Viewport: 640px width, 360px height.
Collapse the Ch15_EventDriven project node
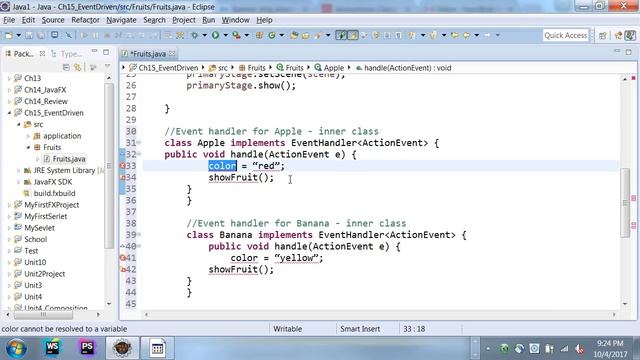[x=9, y=113]
